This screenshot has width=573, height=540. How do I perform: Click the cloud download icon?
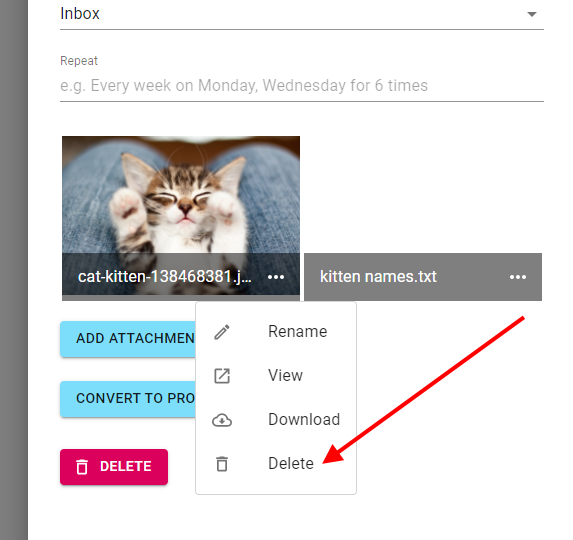point(222,420)
